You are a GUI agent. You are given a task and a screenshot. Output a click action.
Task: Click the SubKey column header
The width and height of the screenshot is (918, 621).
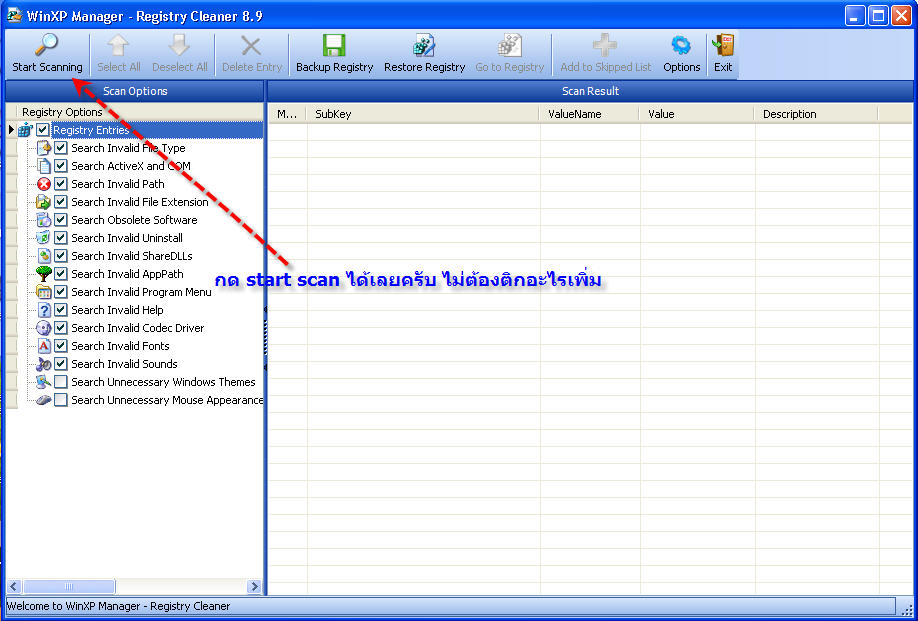423,114
